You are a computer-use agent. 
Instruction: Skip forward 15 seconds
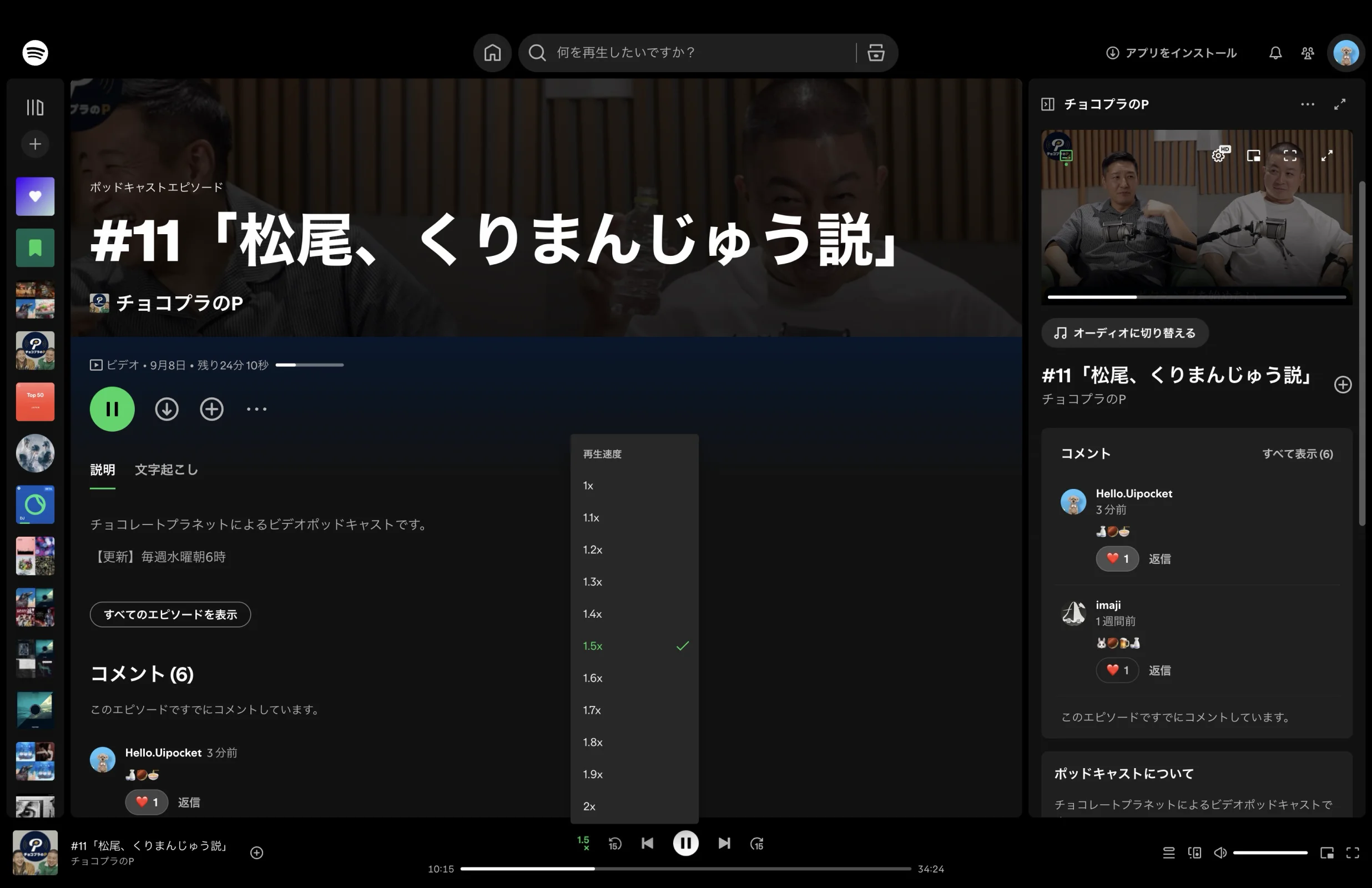pos(757,844)
